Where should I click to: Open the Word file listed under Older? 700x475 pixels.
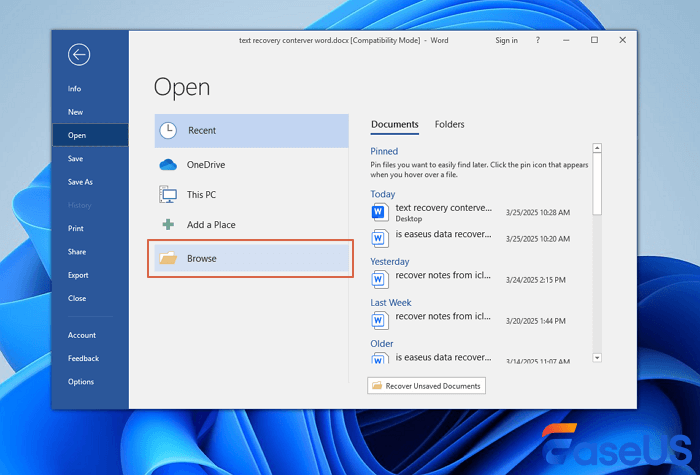click(443, 356)
